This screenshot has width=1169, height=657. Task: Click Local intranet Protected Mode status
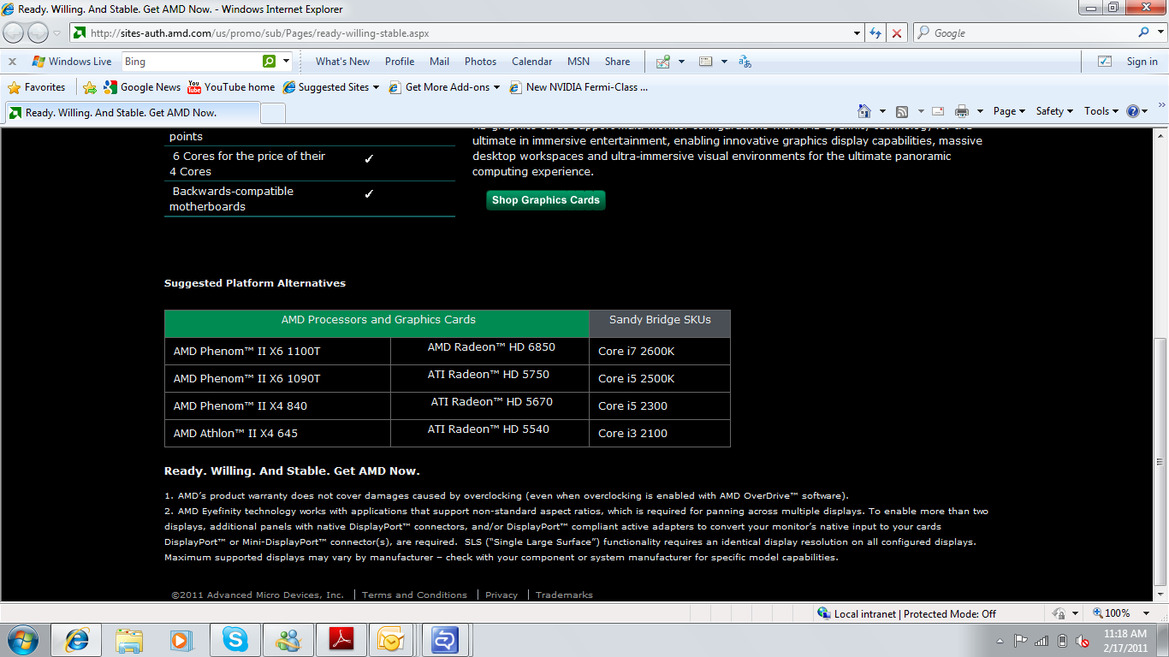(907, 614)
